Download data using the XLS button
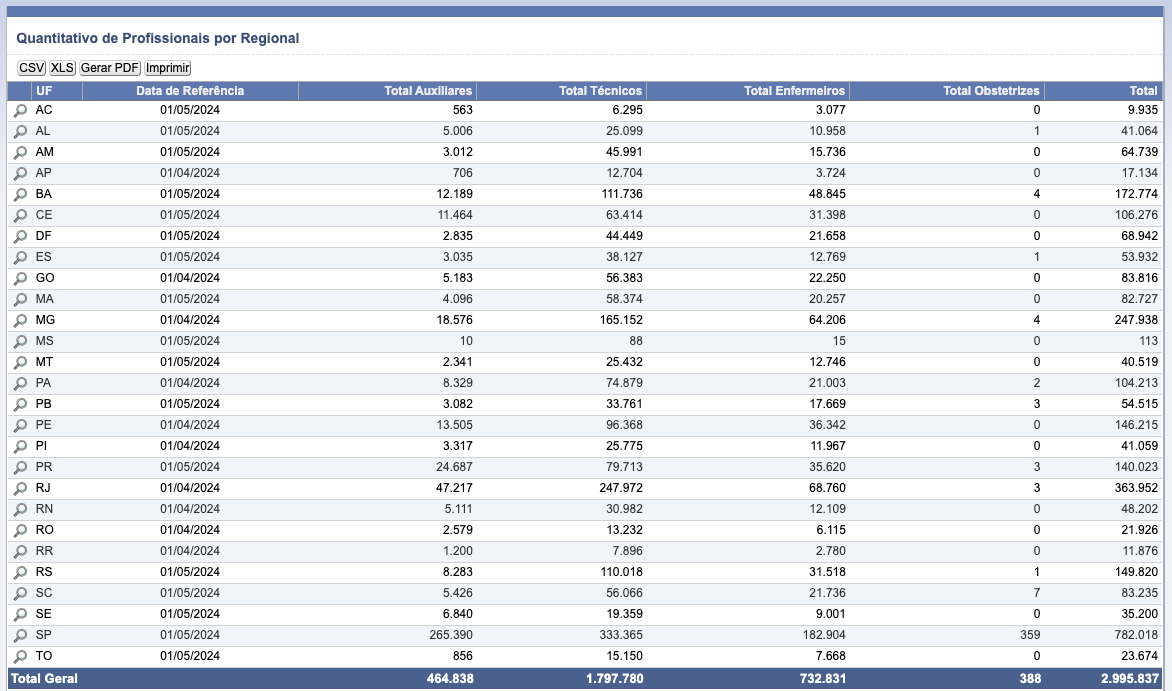 63,68
